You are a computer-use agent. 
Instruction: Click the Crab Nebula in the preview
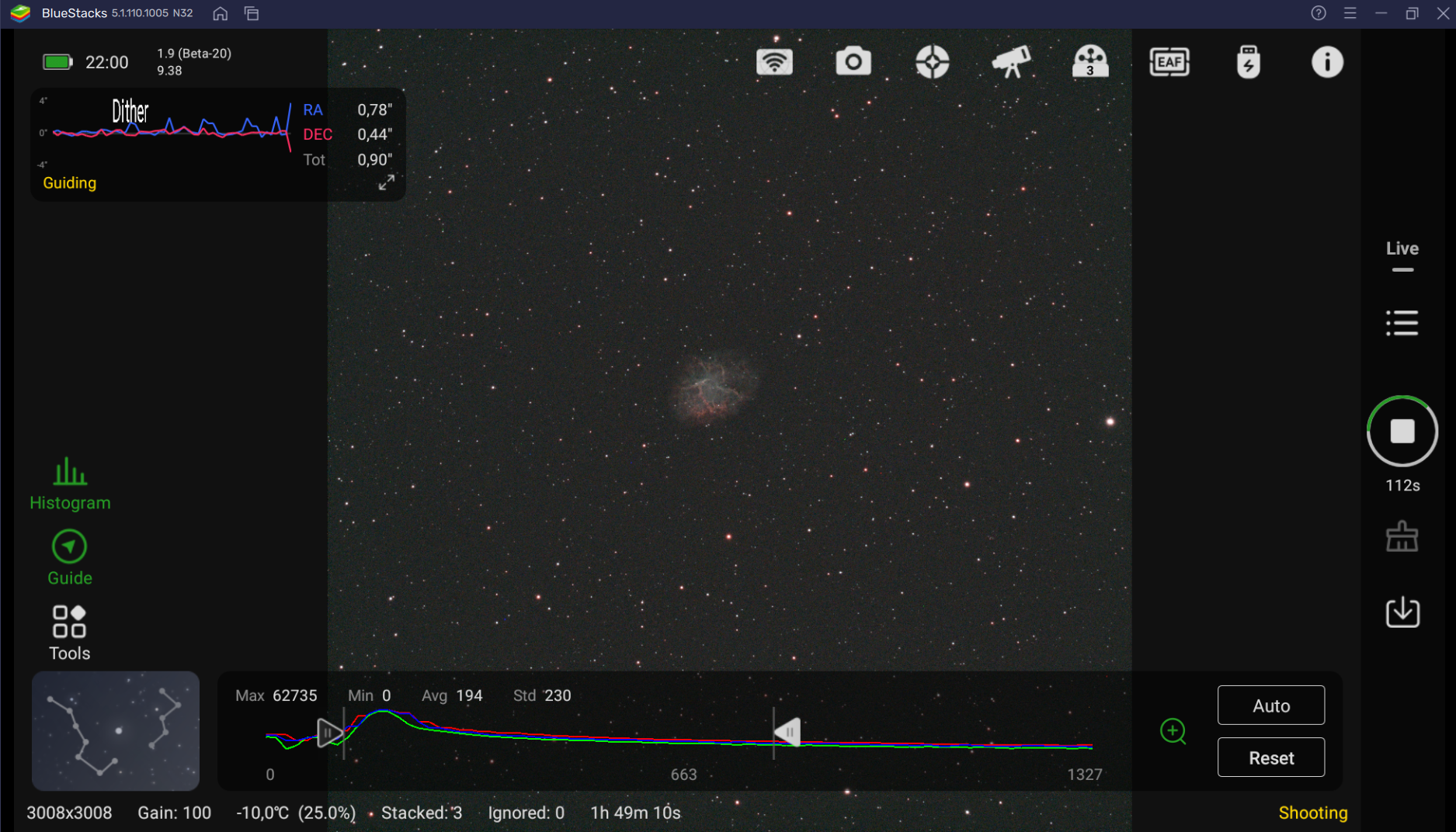click(713, 388)
